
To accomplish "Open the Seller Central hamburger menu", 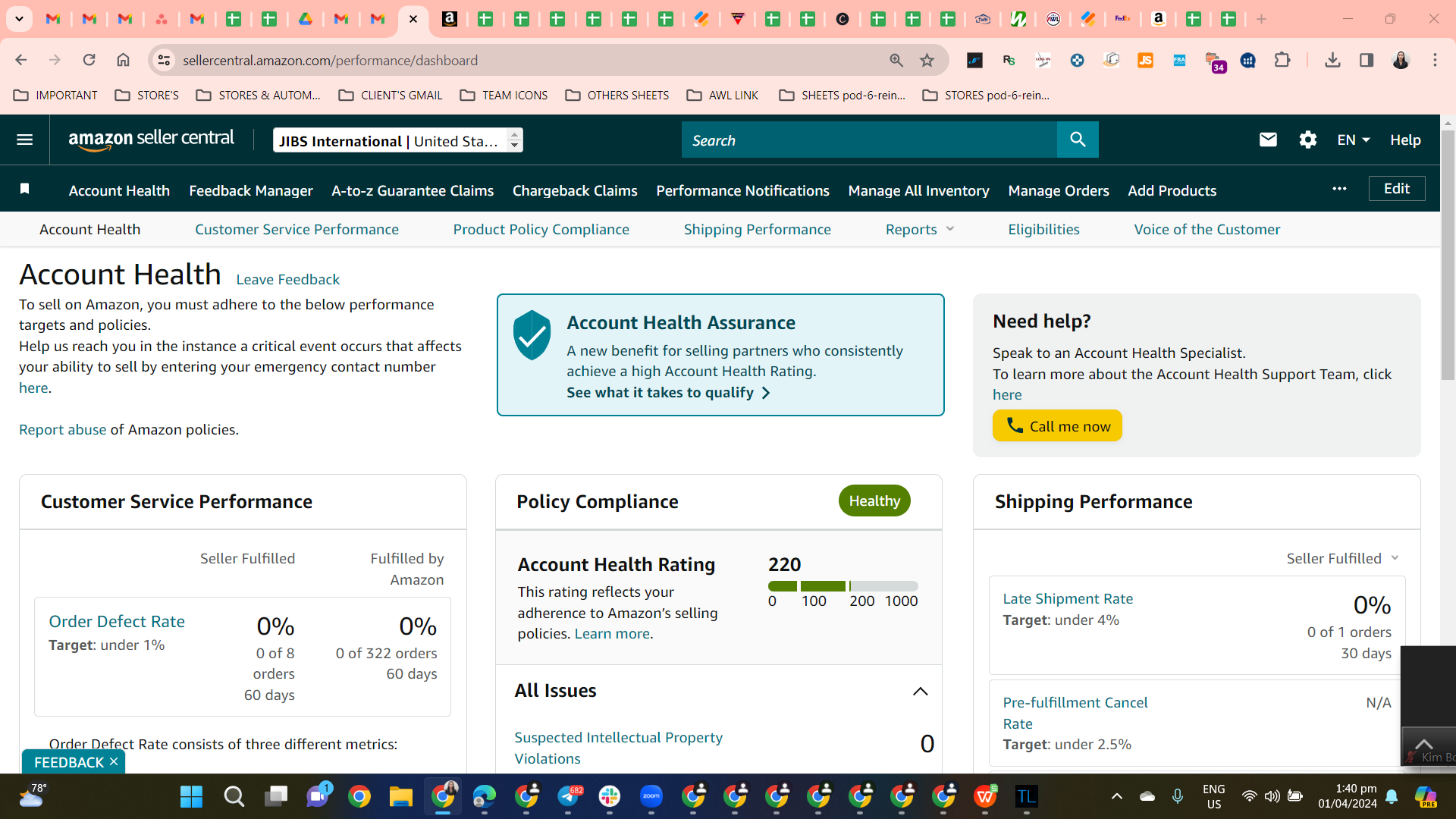I will [x=24, y=140].
